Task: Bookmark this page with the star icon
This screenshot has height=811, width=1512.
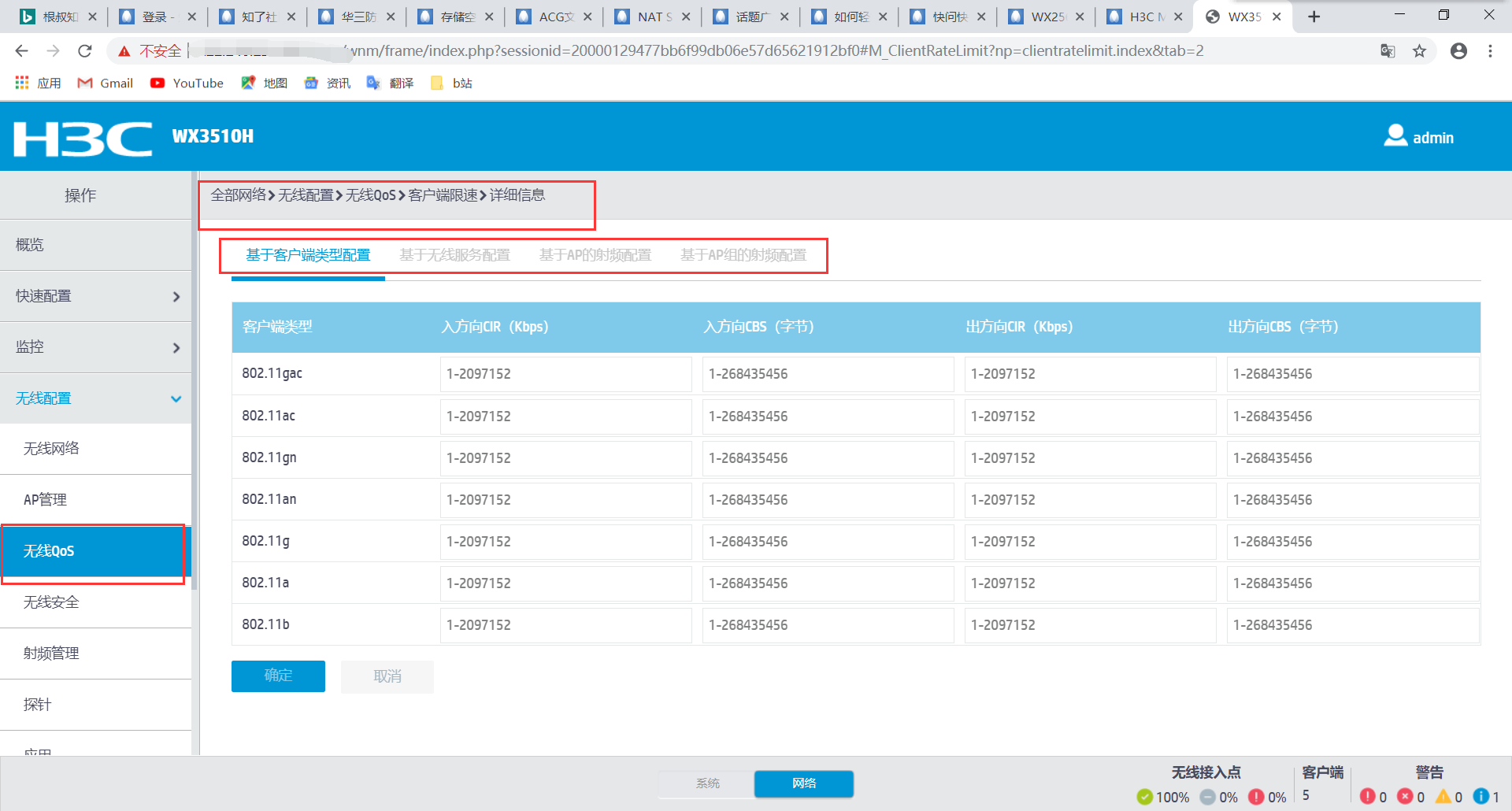Action: point(1419,51)
